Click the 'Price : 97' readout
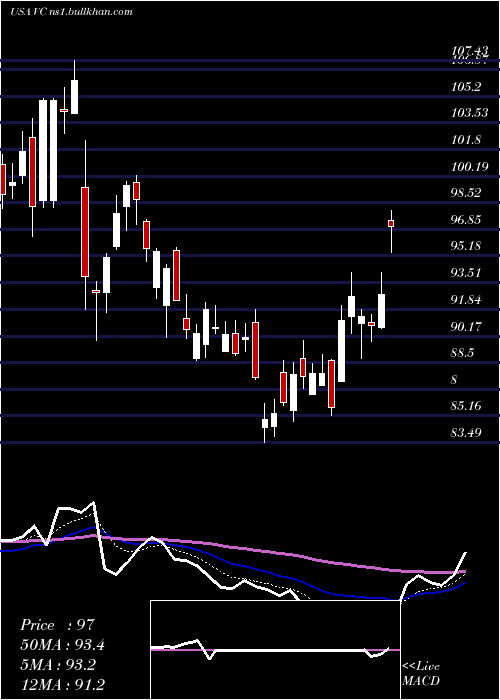The image size is (500, 700). tap(58, 625)
